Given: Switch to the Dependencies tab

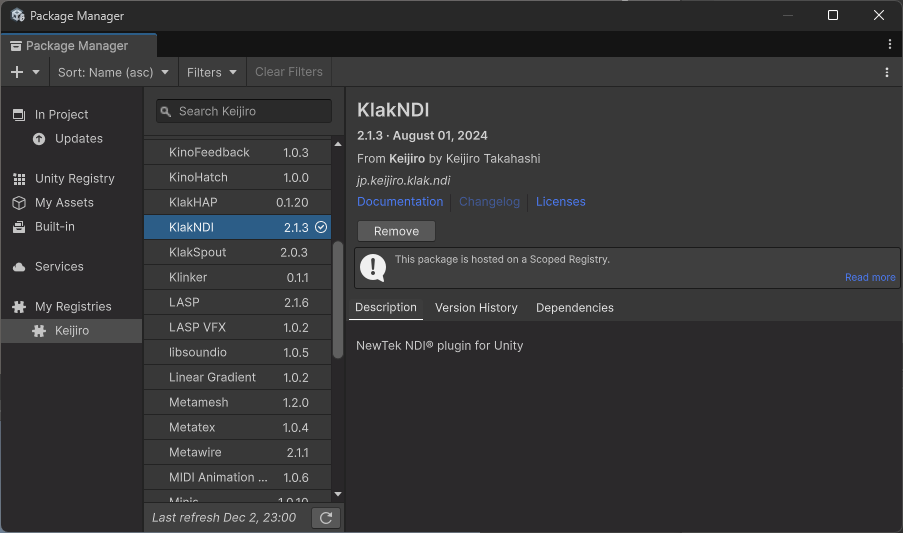Looking at the screenshot, I should pos(574,307).
